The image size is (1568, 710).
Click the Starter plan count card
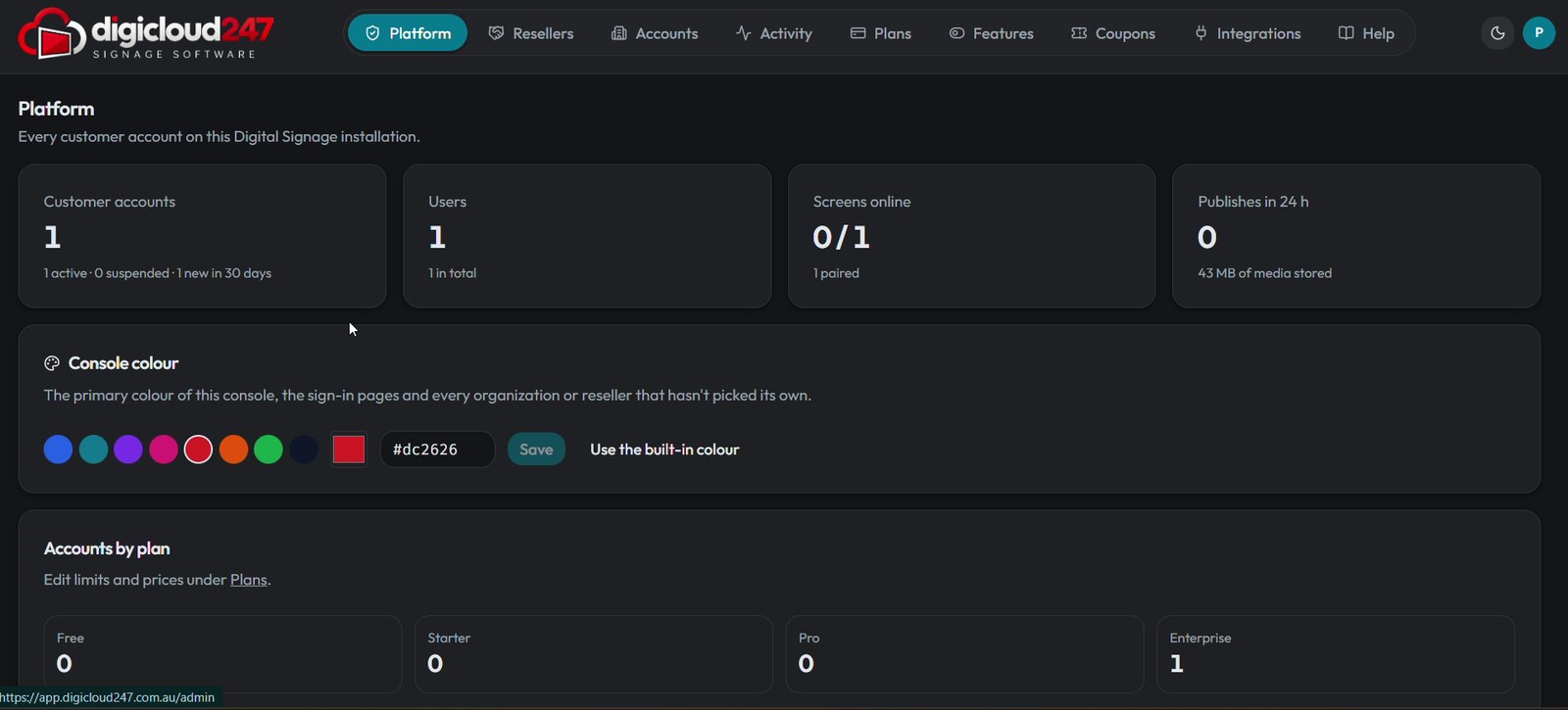(x=594, y=654)
